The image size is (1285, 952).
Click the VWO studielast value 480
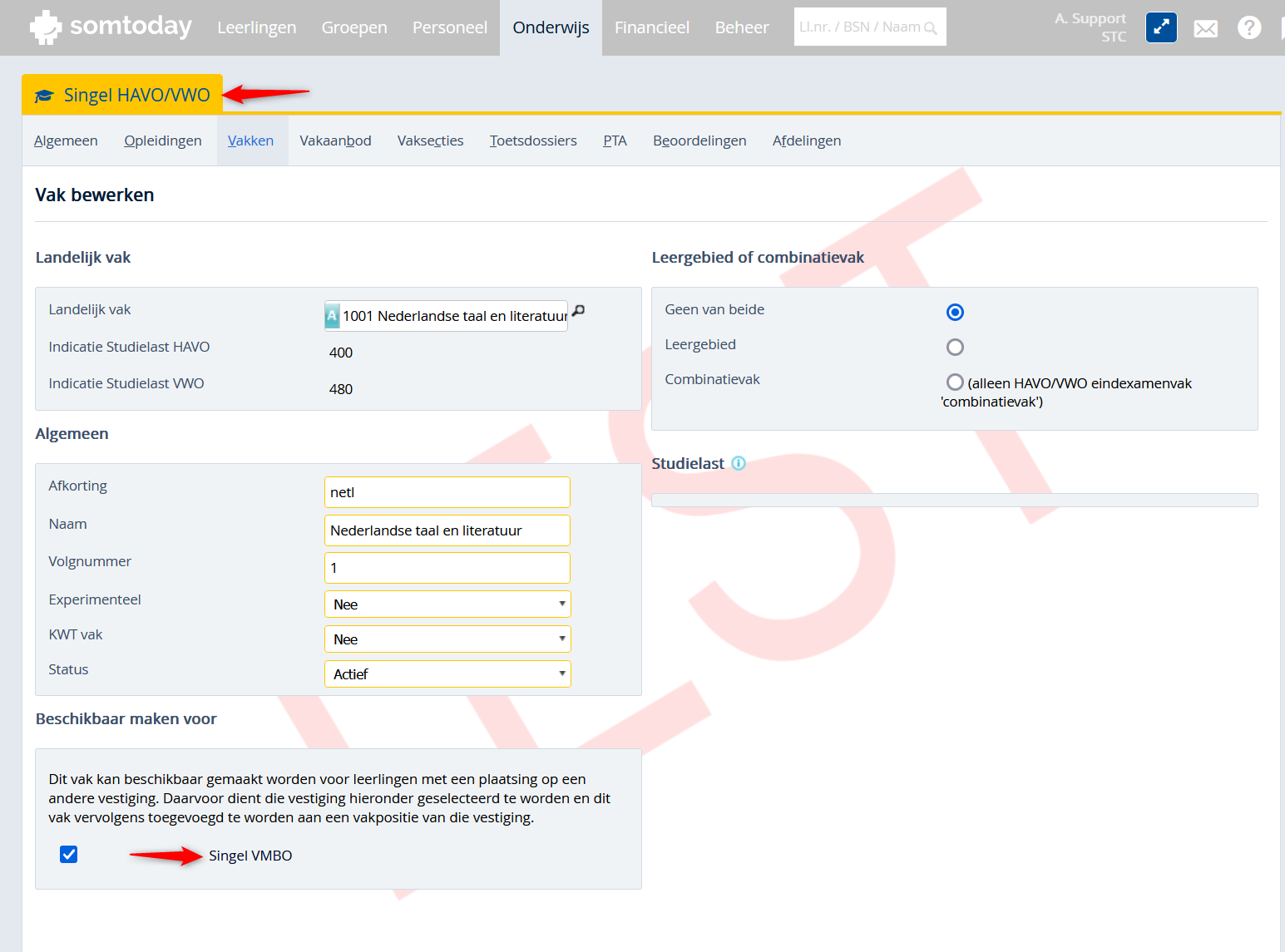coord(341,389)
